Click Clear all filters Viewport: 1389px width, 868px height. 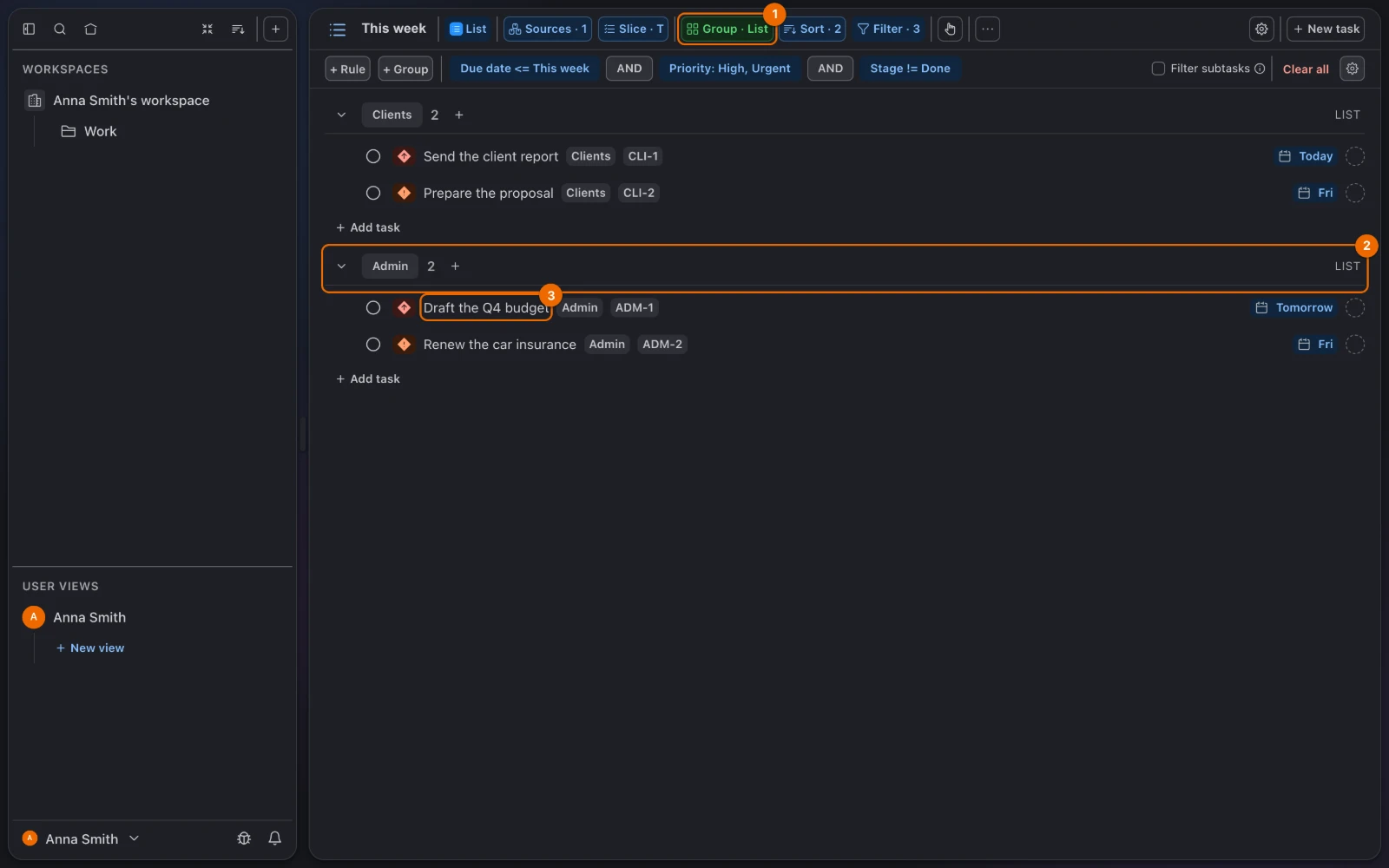(1306, 69)
